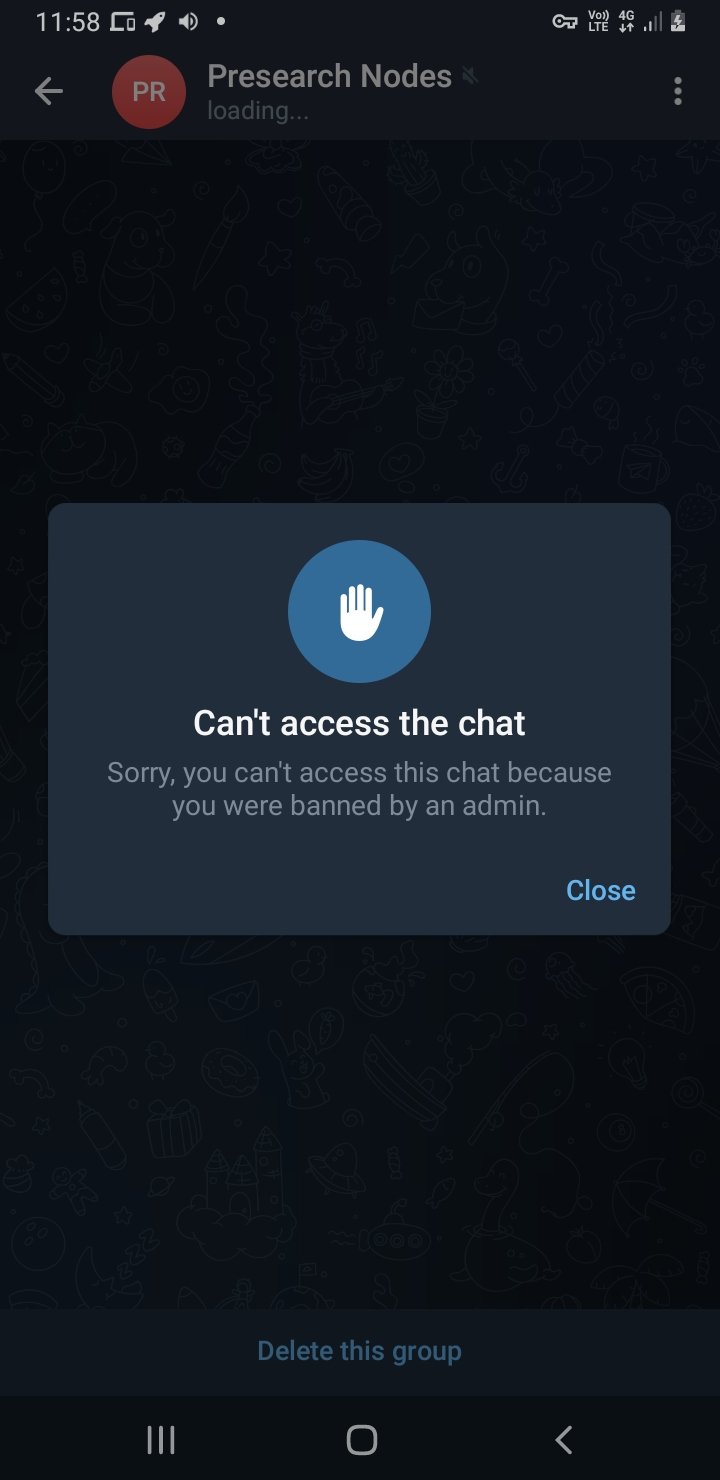This screenshot has width=720, height=1480.
Task: Tap the muted speaker icon beside title
Action: pyautogui.click(x=469, y=76)
